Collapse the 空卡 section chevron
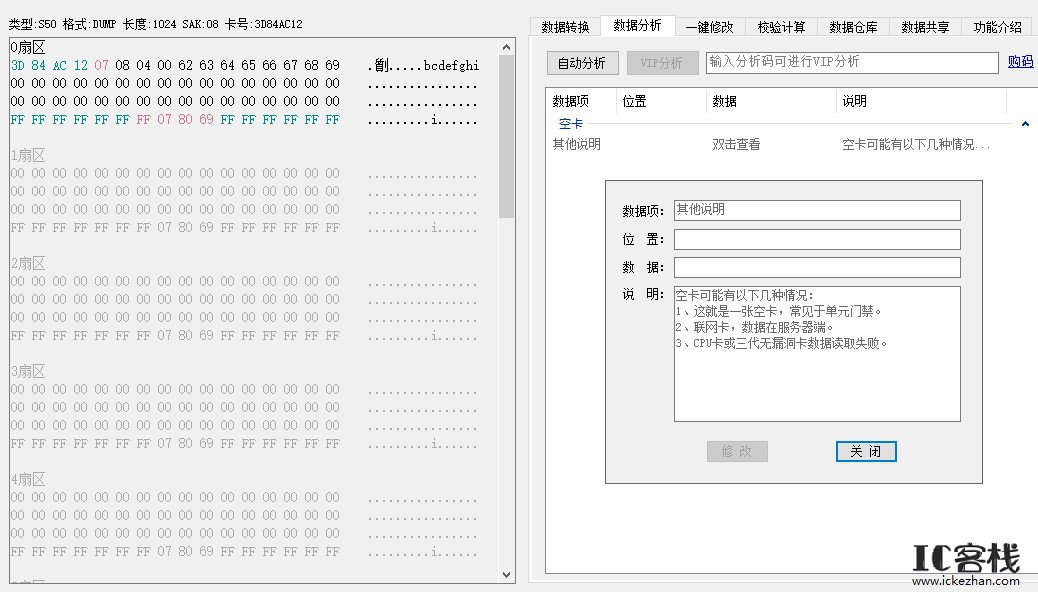This screenshot has height=592, width=1038. tap(1026, 123)
